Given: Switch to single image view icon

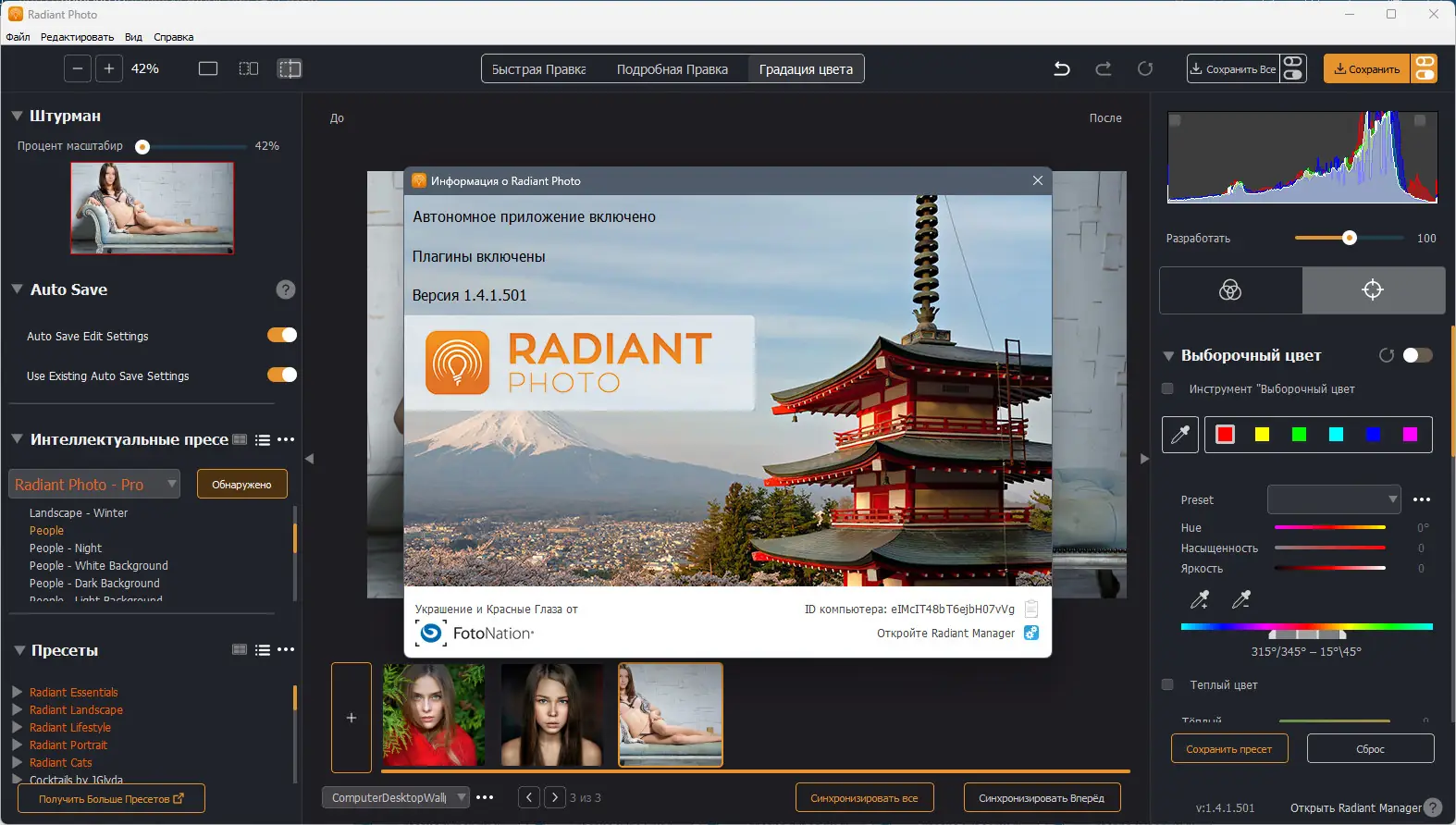Looking at the screenshot, I should click(208, 68).
